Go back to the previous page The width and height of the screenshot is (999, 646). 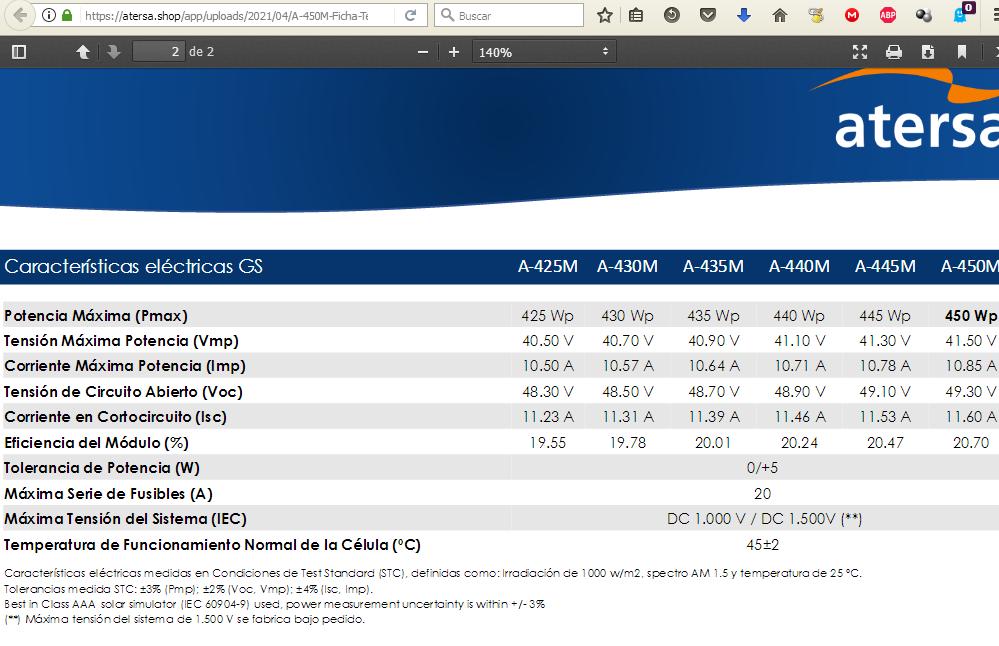(20, 15)
